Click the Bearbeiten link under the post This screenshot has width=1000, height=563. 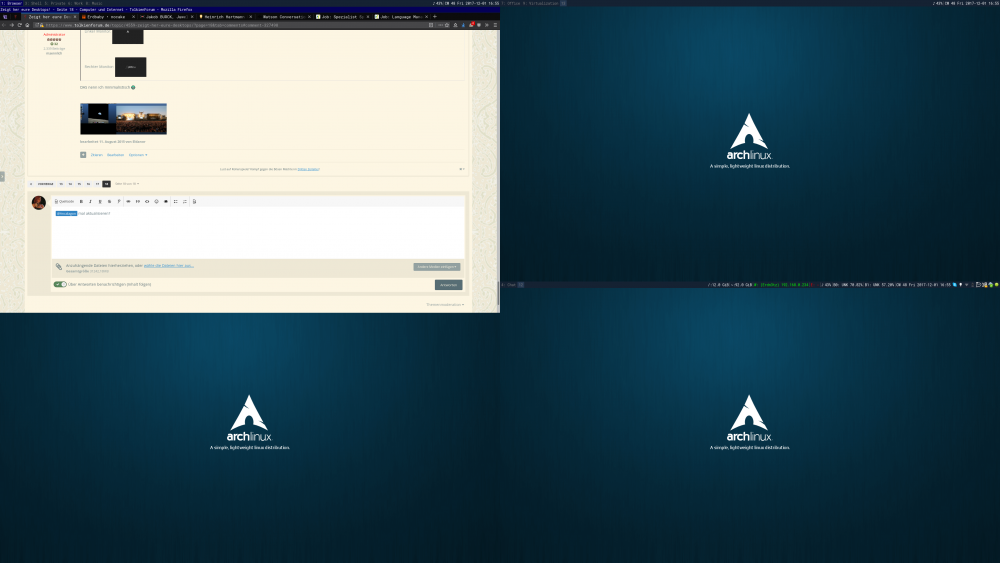(x=115, y=155)
